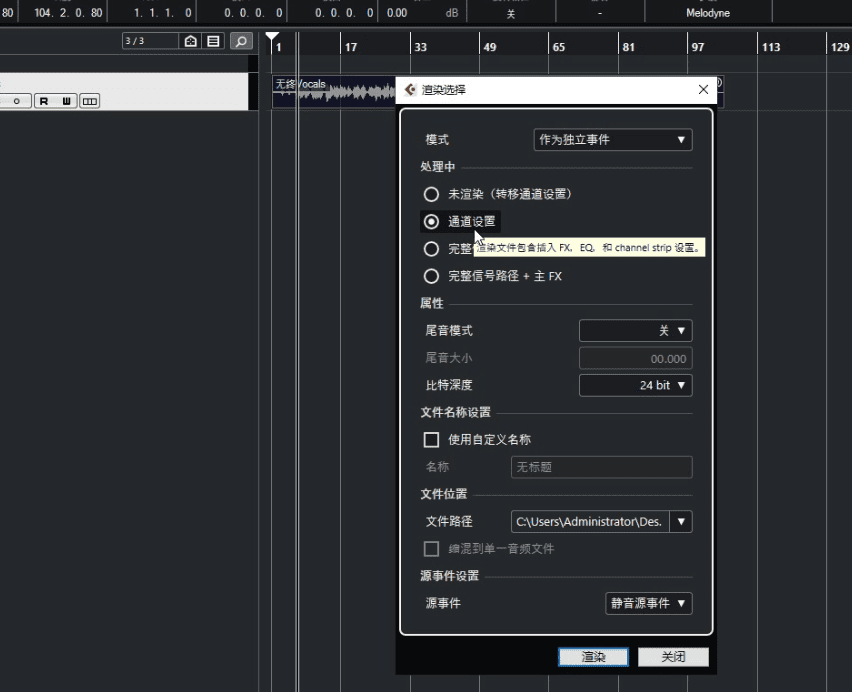
Task: Open the 源事件 静音源事件 dropdown
Action: 649,603
